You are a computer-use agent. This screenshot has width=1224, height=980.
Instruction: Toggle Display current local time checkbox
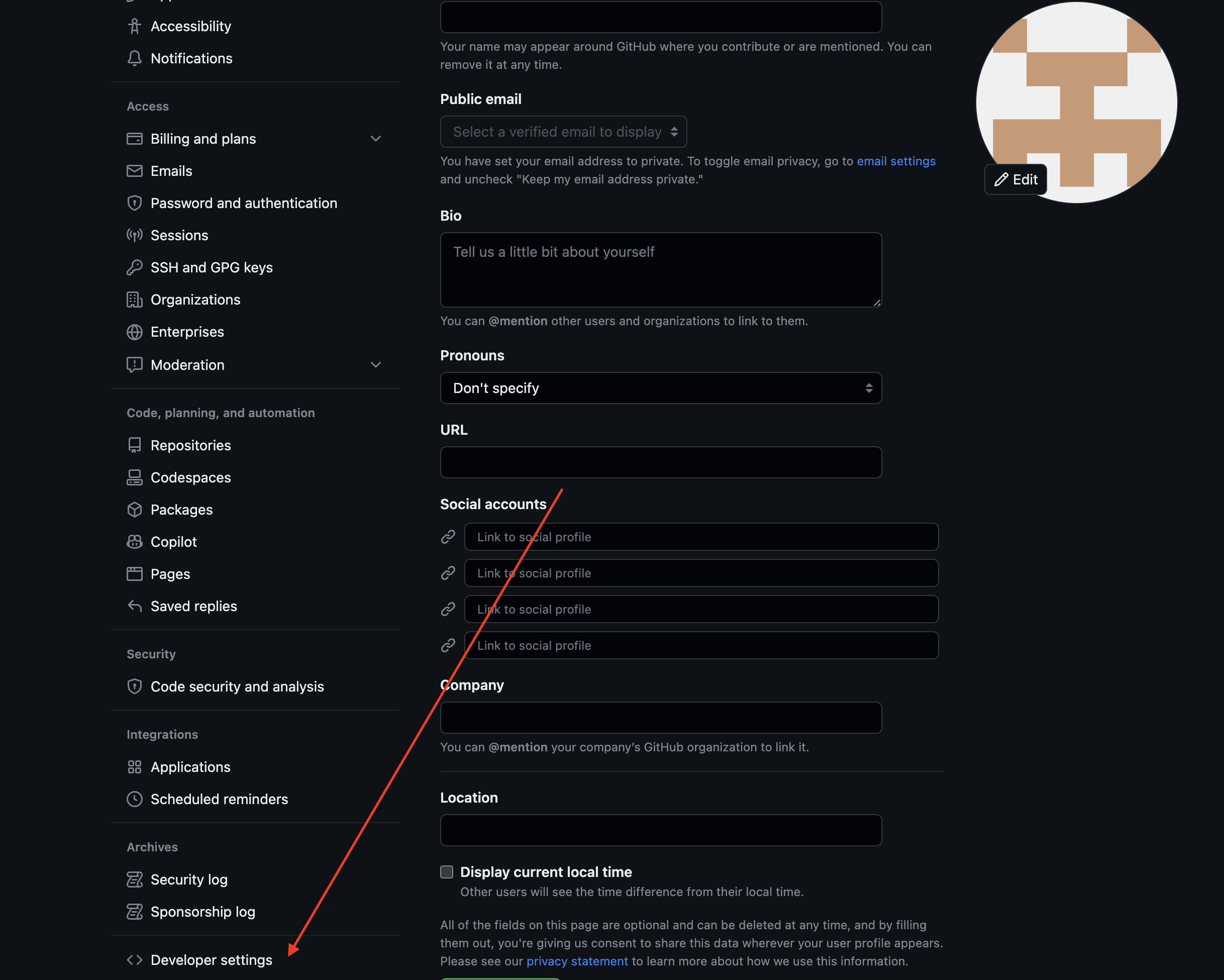click(446, 872)
